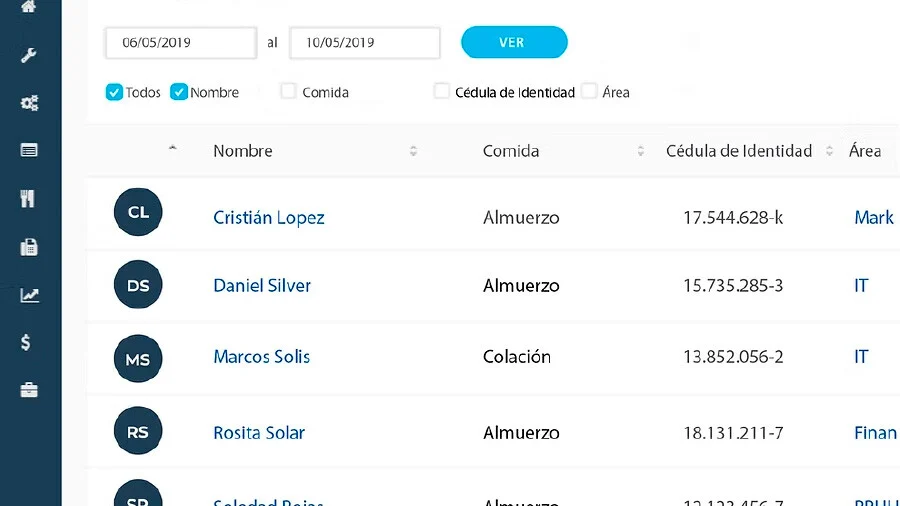This screenshot has height=506, width=900.
Task: Click the dollar sign sidebar icon
Action: click(x=27, y=343)
